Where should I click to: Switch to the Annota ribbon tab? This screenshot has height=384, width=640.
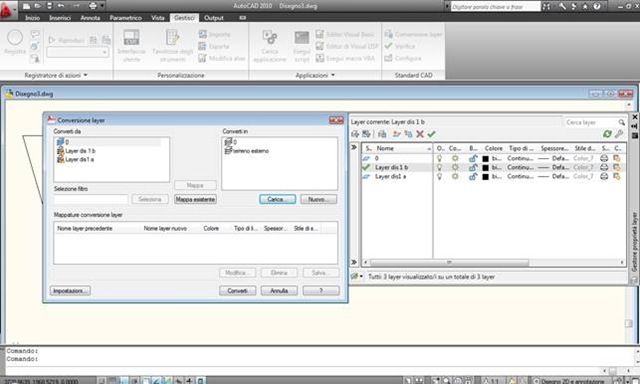tap(90, 18)
